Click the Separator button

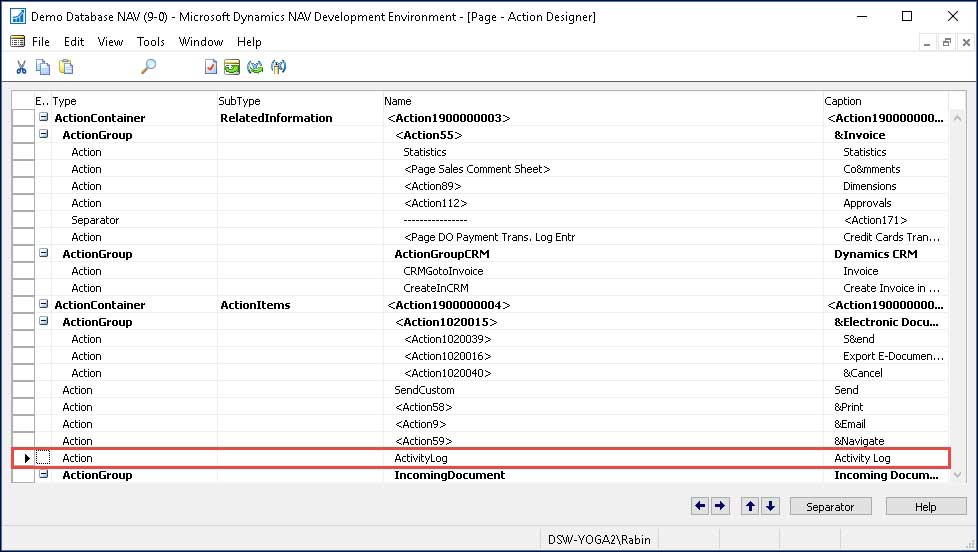click(830, 506)
